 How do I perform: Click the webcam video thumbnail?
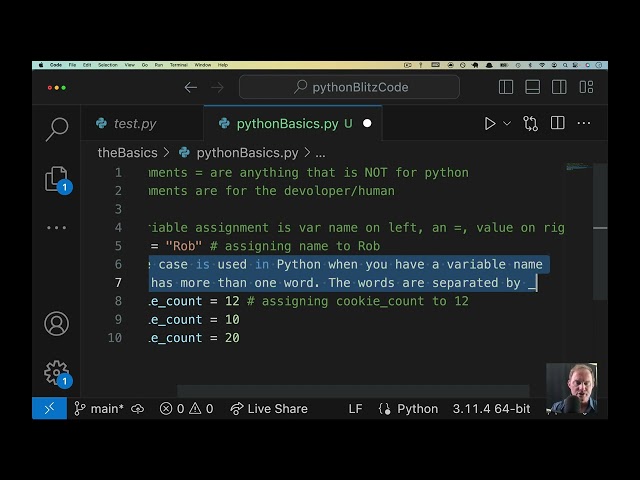tap(571, 389)
